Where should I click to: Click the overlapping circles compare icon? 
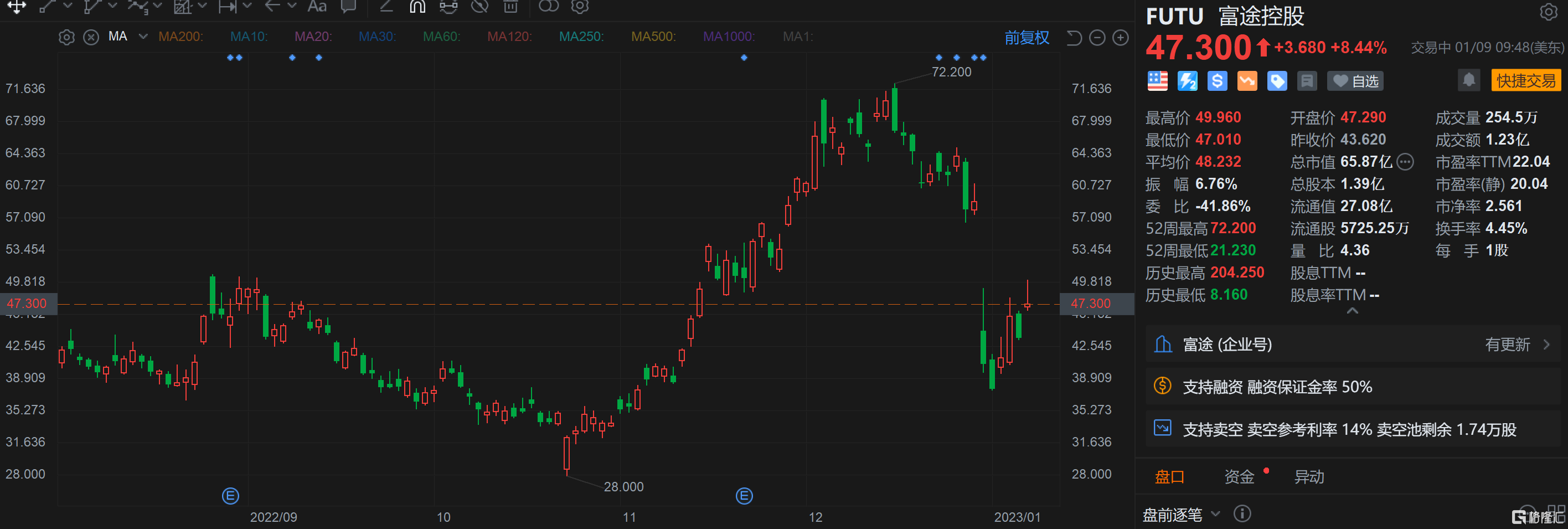pos(549,6)
